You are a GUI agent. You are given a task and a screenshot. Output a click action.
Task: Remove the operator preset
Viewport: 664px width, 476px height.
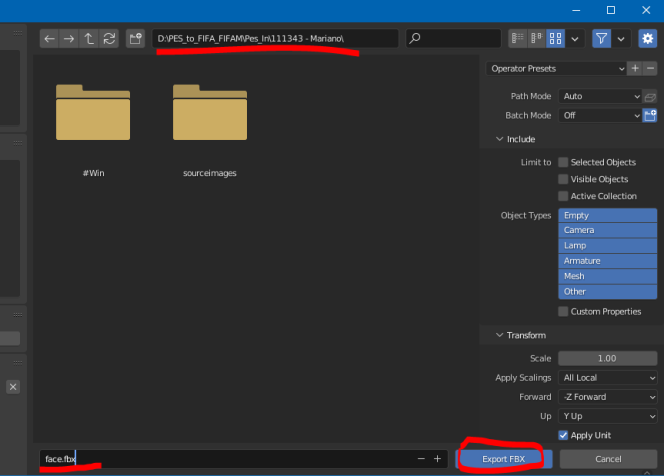[x=650, y=69]
